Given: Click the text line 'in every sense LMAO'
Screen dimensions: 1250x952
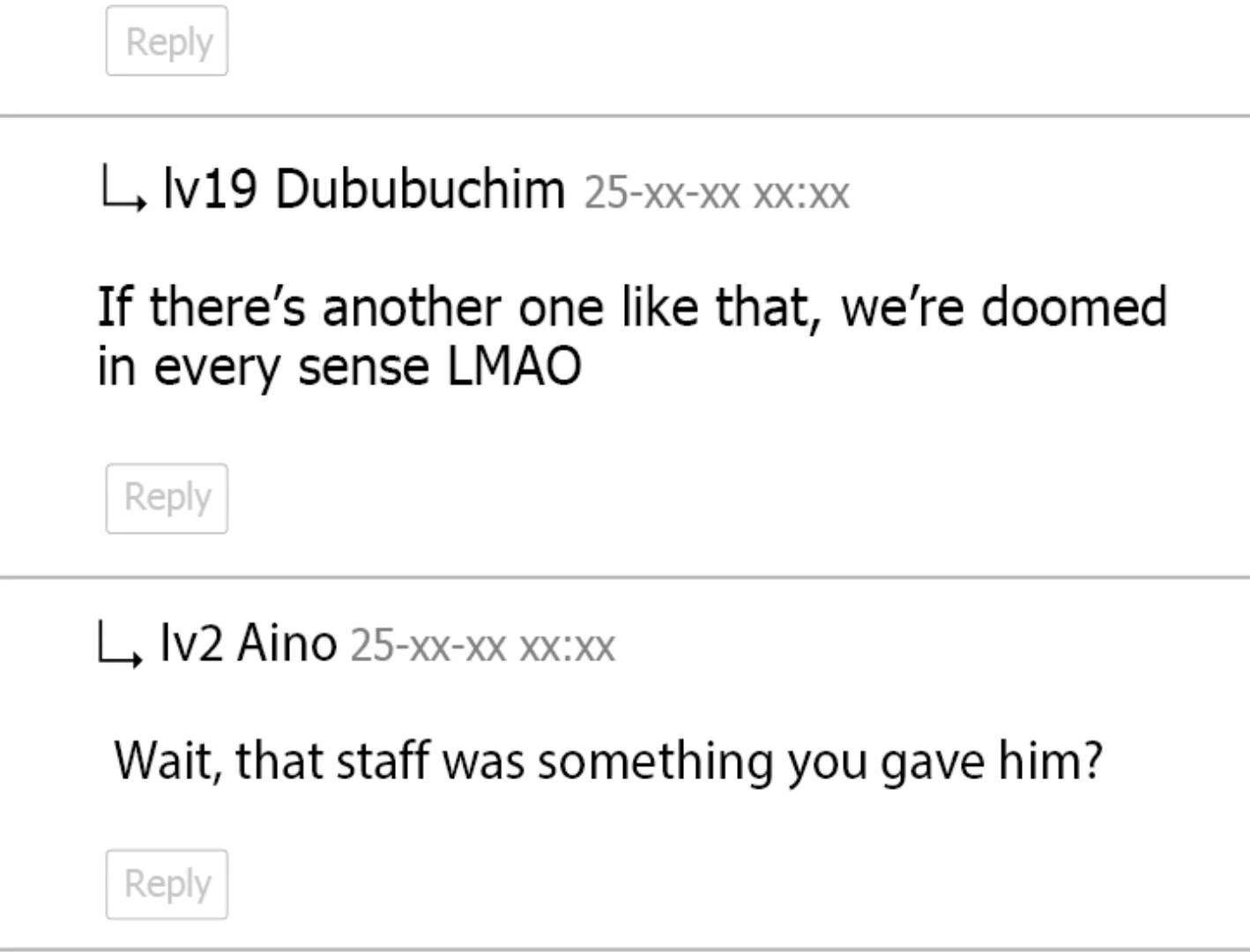Looking at the screenshot, I should pos(339,367).
